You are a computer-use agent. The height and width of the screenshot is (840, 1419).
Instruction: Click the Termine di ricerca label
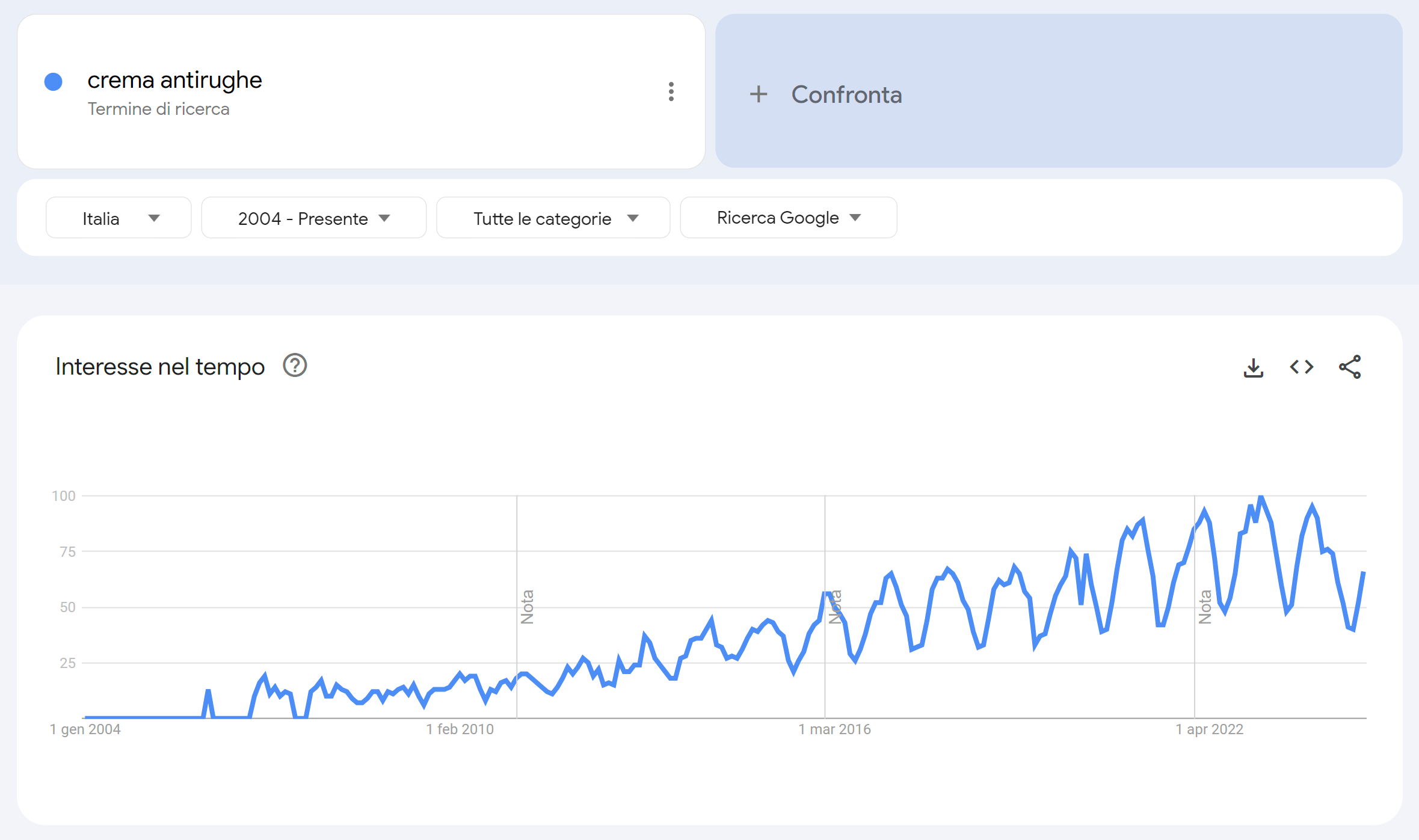click(158, 109)
